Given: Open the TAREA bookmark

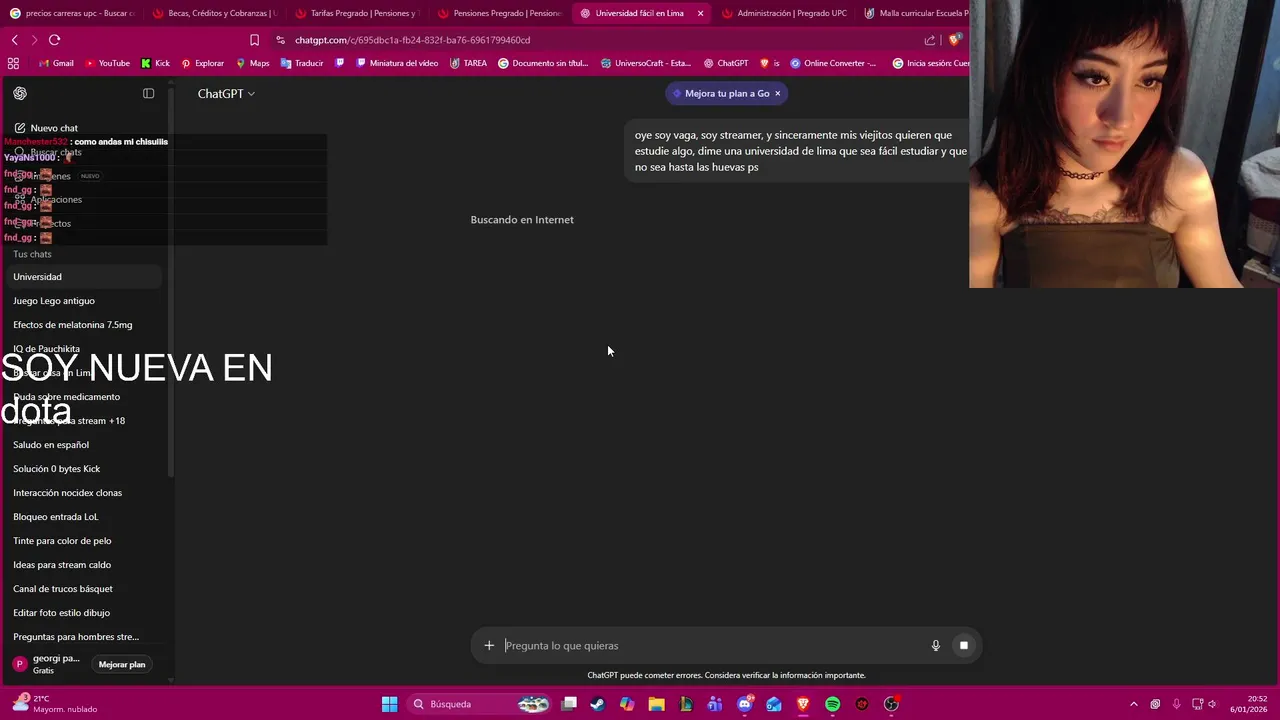Looking at the screenshot, I should (468, 63).
